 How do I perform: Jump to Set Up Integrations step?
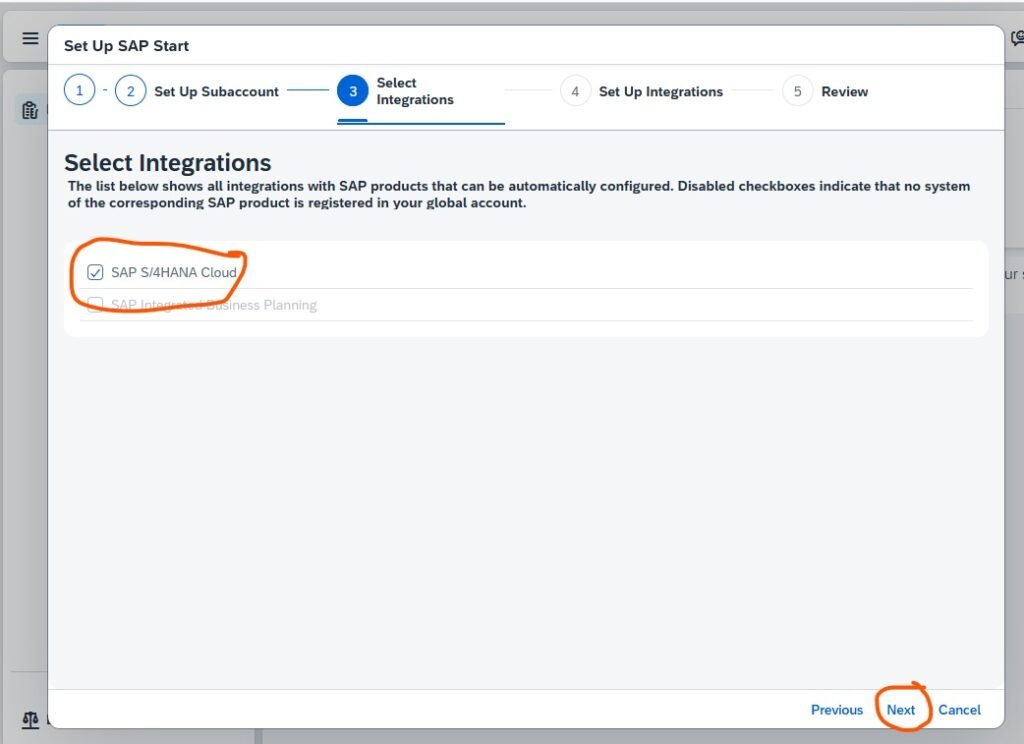coord(660,91)
